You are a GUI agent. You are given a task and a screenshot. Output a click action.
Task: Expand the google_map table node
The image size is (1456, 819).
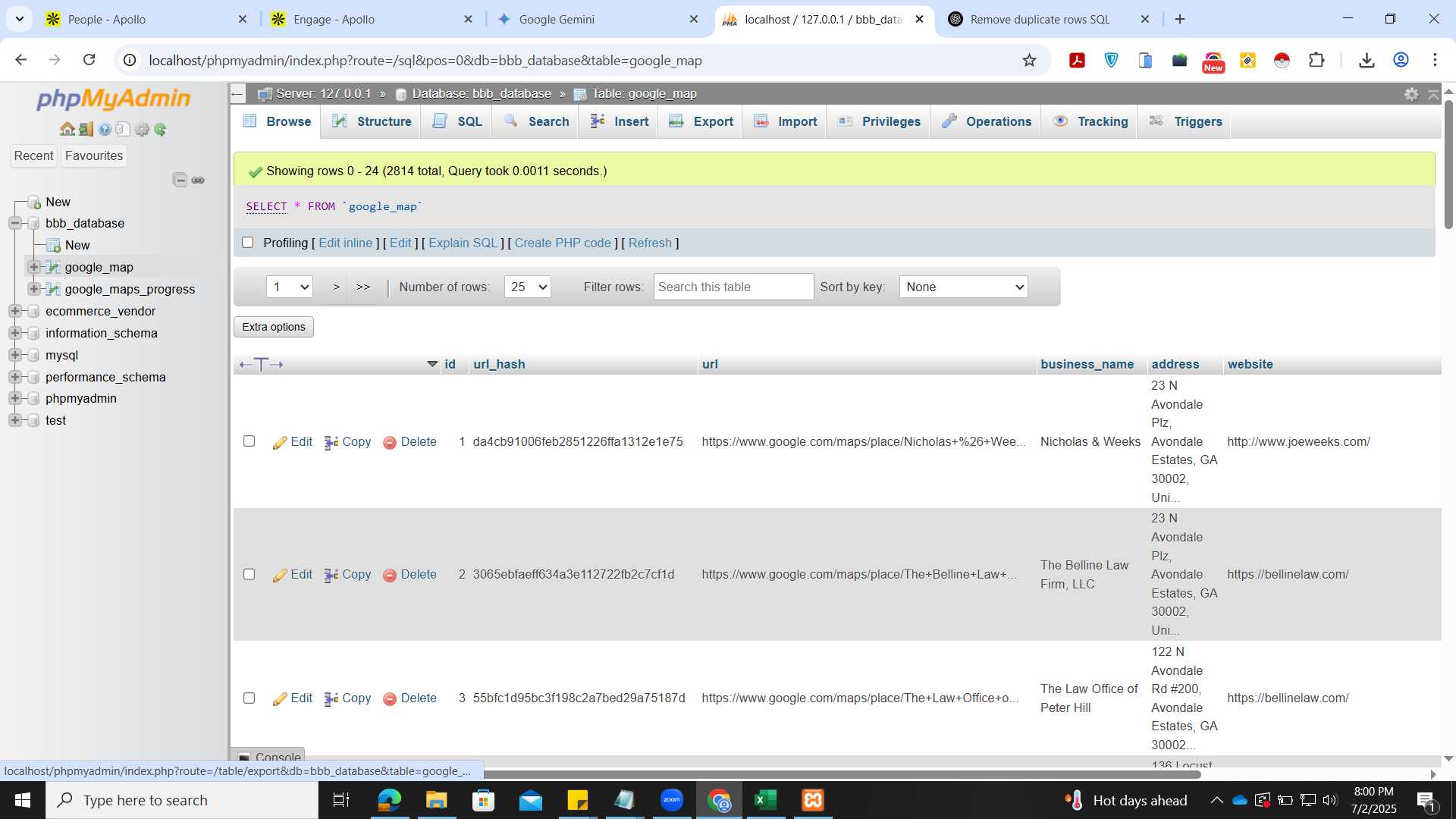pyautogui.click(x=33, y=267)
